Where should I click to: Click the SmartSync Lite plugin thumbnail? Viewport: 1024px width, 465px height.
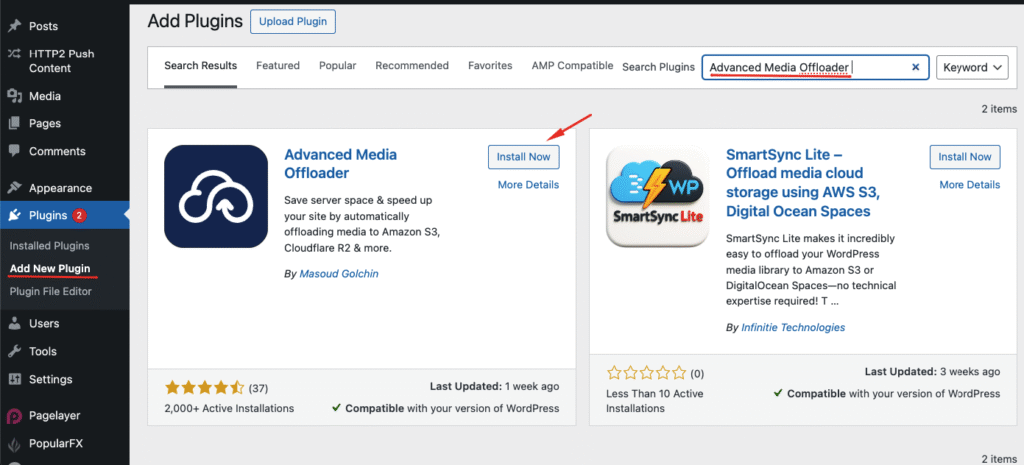tap(658, 197)
